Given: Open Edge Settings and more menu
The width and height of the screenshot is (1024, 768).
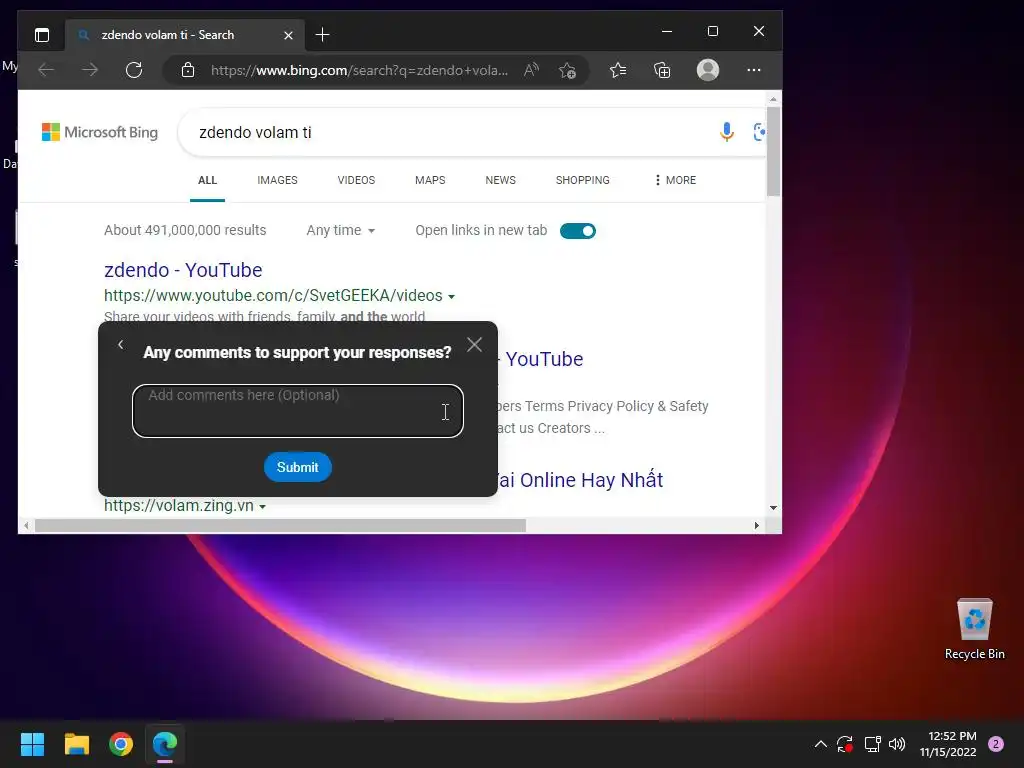Looking at the screenshot, I should 754,70.
